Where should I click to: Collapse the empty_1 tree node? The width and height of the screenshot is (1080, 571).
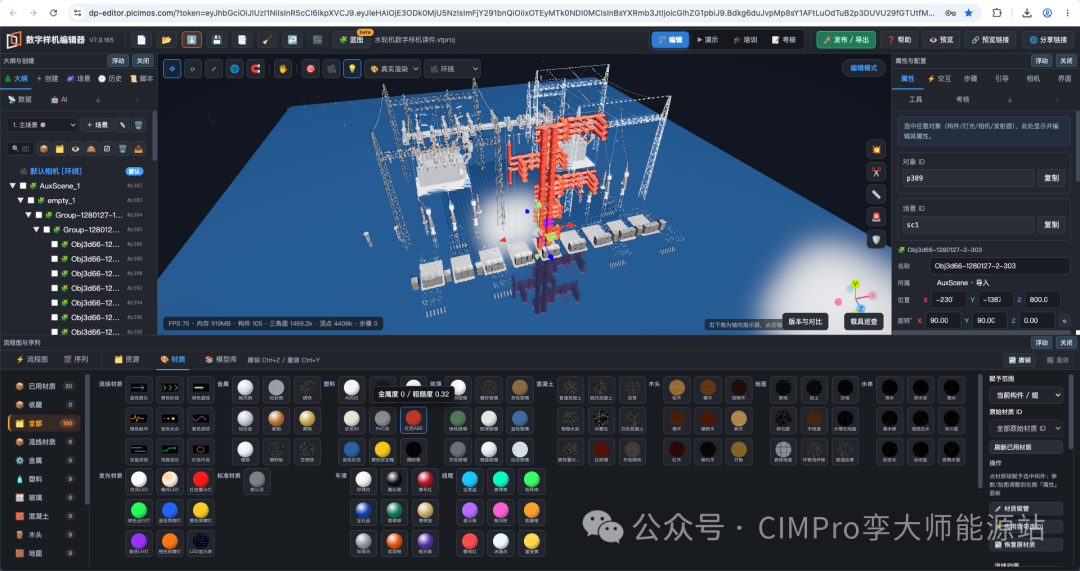[21, 200]
